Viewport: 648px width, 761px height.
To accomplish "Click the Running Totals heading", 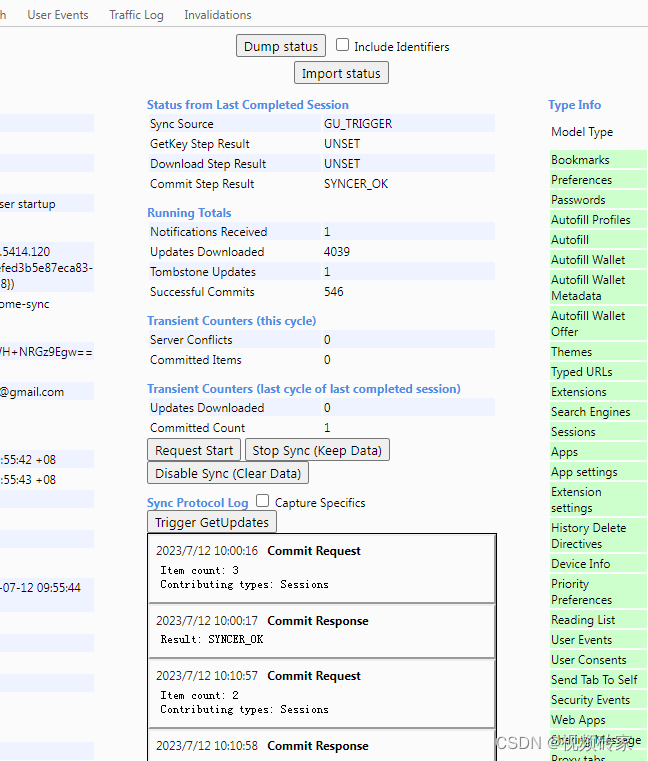I will tap(189, 213).
